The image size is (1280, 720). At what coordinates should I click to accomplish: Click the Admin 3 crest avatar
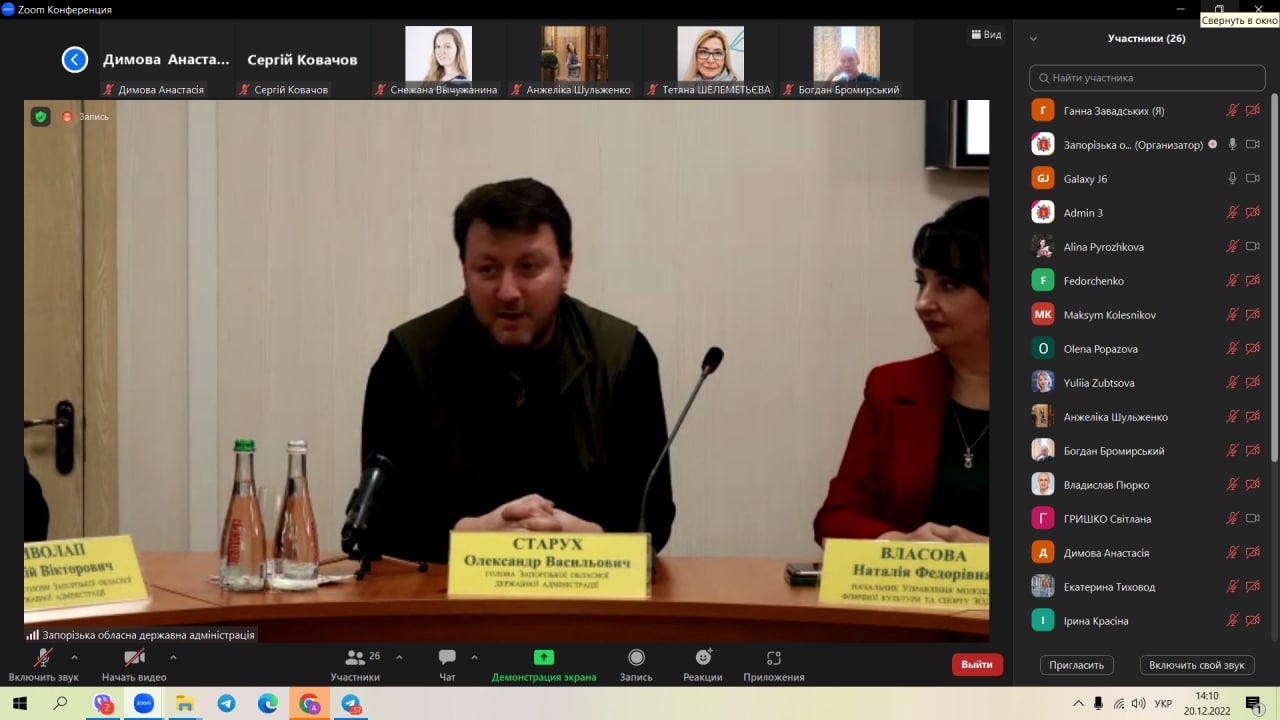(1043, 213)
